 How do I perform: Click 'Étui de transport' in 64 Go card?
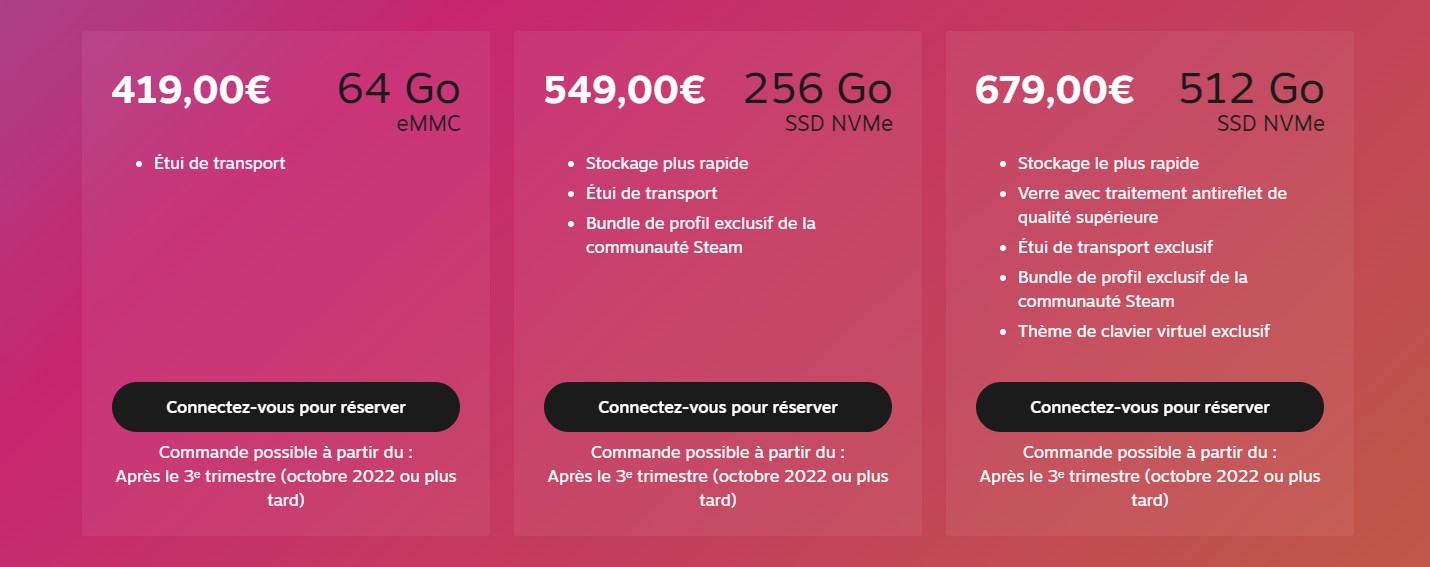(219, 163)
